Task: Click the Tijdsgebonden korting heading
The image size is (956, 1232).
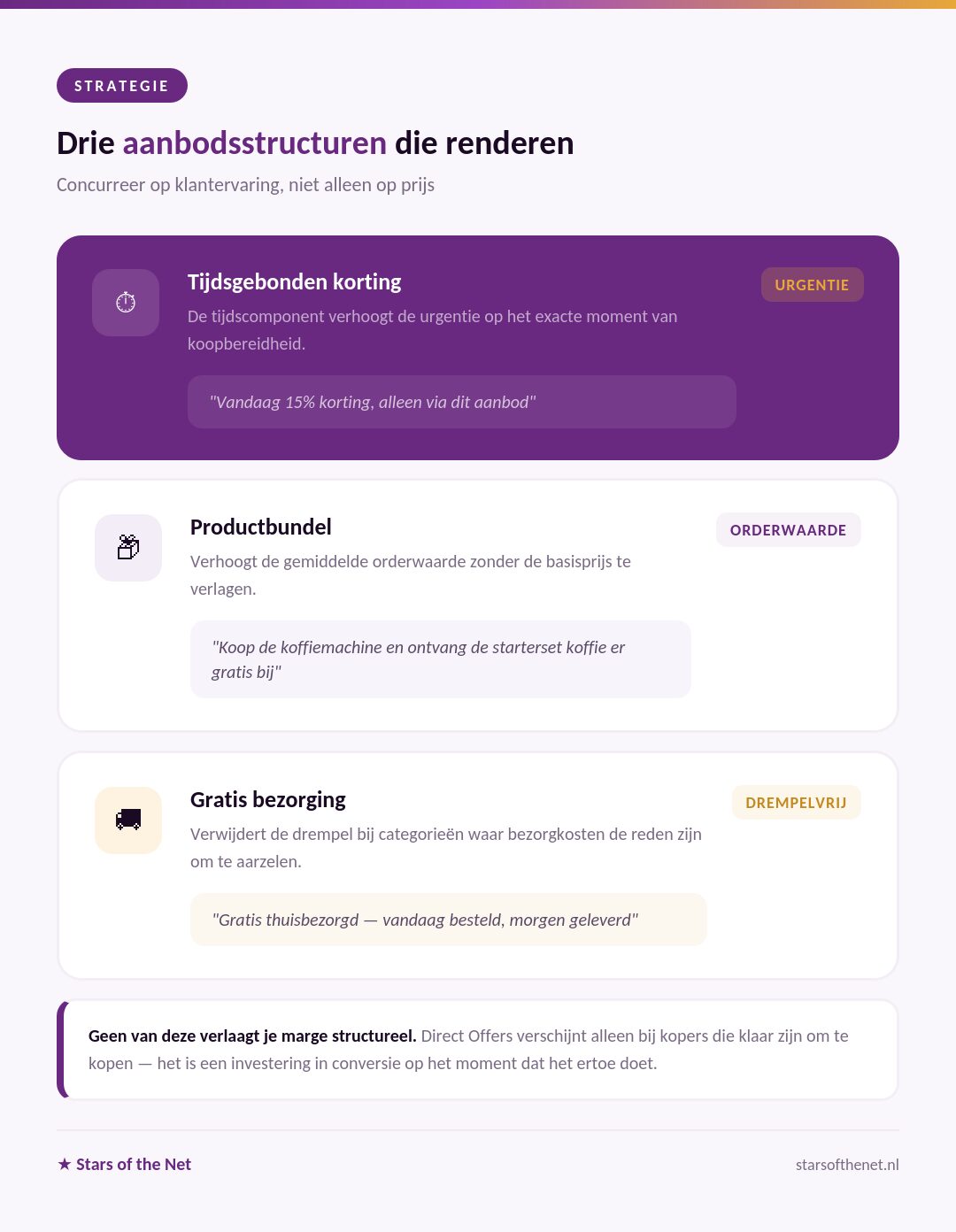Action: point(294,281)
